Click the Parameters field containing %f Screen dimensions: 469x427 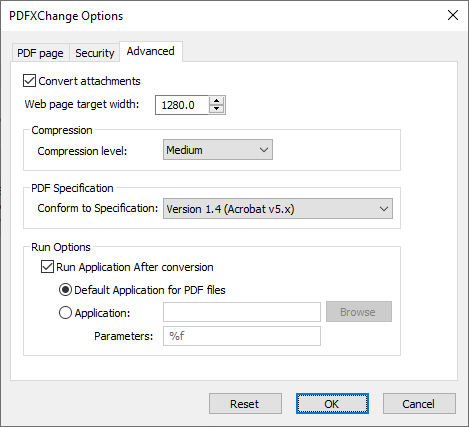(x=242, y=336)
